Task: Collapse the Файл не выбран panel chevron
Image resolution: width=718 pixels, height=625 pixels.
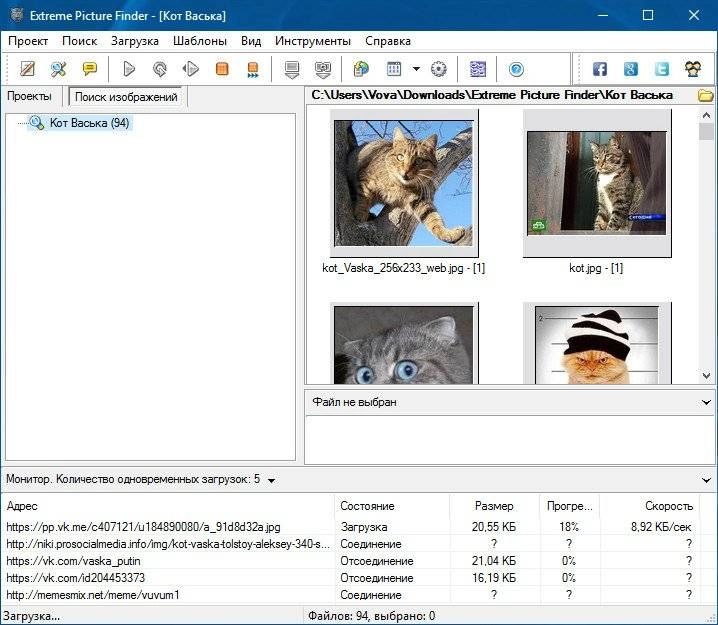Action: coord(706,402)
